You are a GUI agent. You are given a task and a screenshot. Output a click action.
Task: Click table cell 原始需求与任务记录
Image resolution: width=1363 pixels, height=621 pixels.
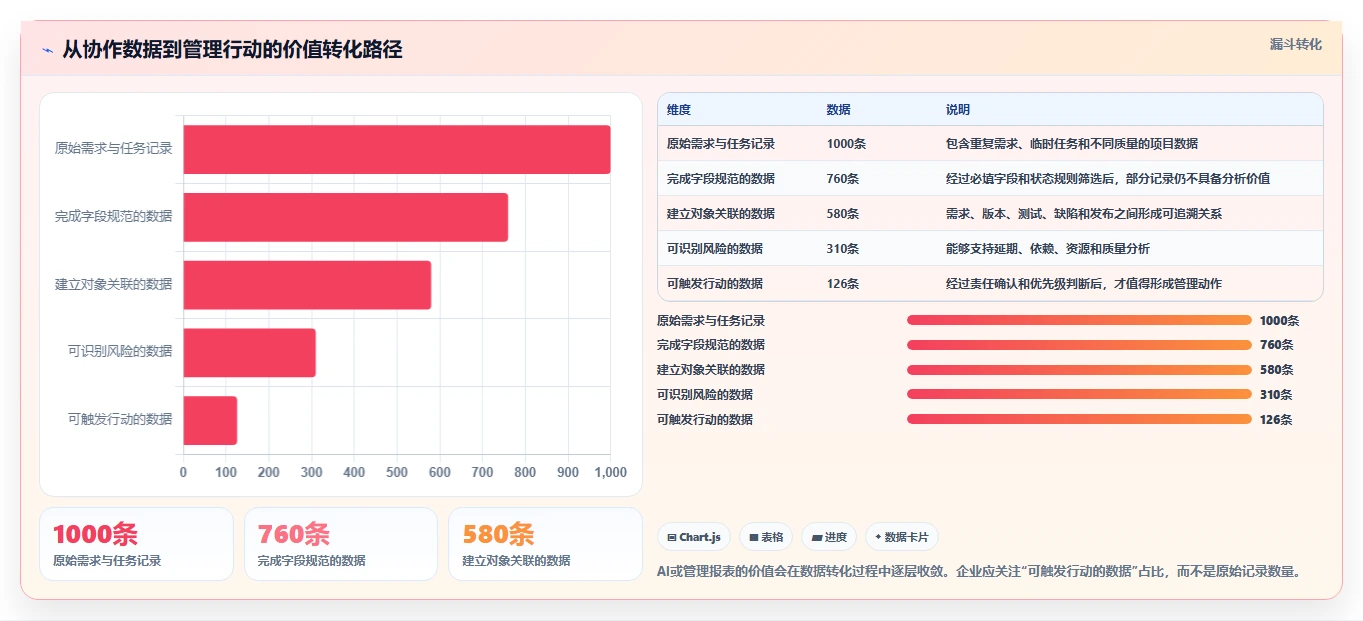[721, 144]
